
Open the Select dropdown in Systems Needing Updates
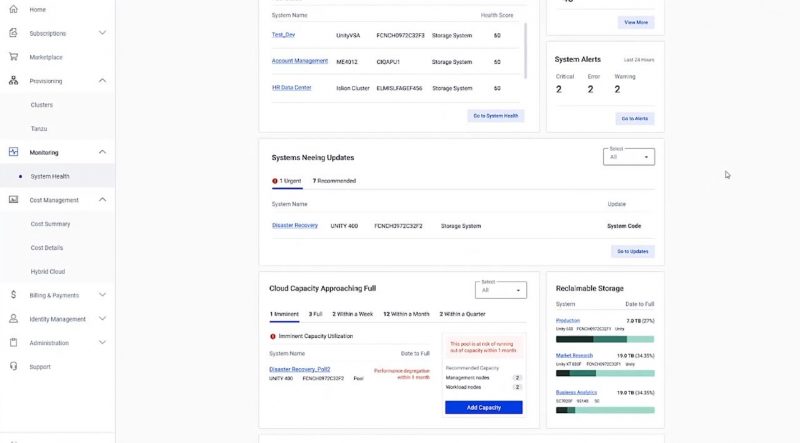click(x=629, y=157)
